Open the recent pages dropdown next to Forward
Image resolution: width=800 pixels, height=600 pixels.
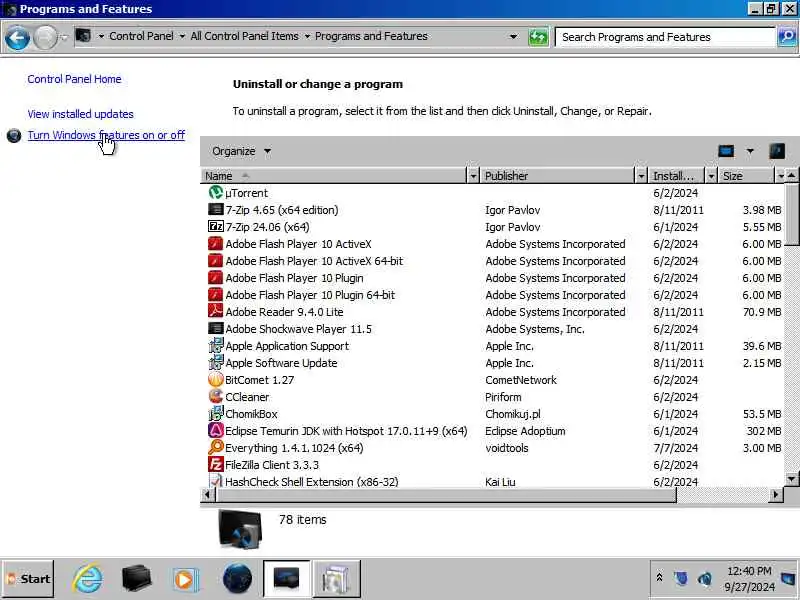pyautogui.click(x=64, y=37)
